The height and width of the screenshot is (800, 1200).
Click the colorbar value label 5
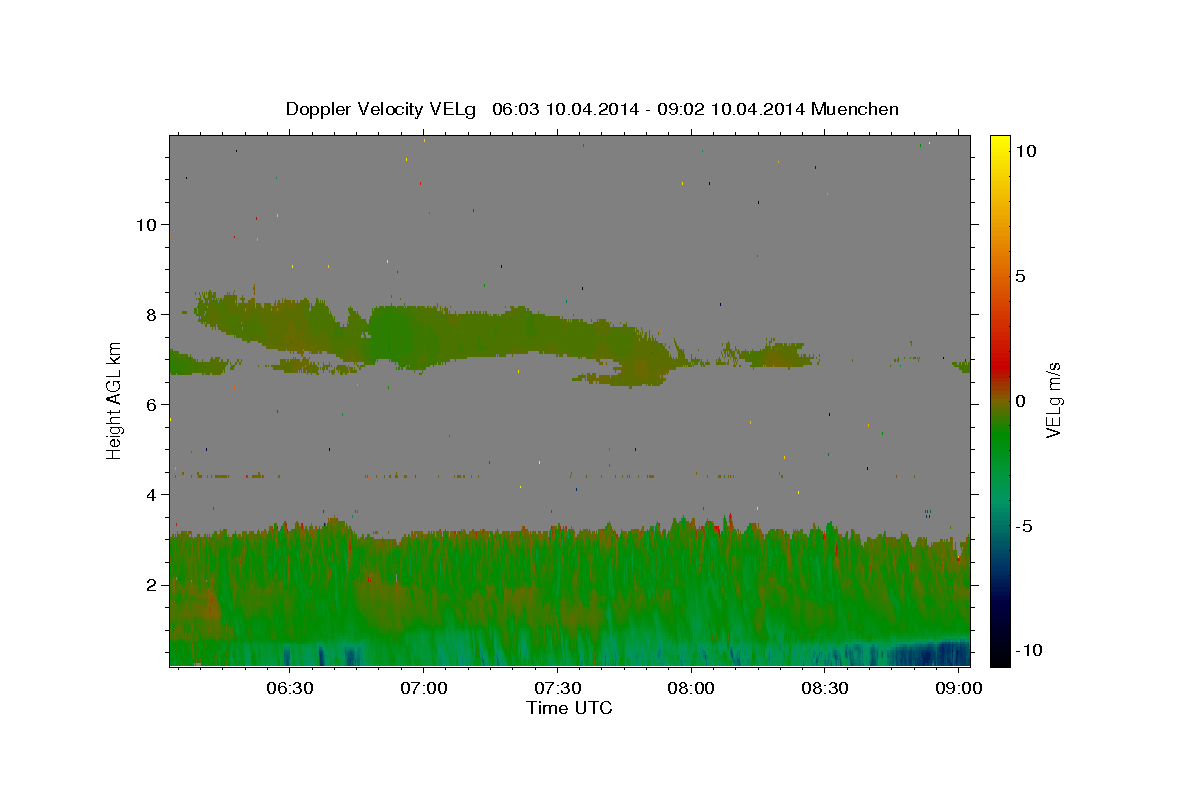pyautogui.click(x=1022, y=276)
